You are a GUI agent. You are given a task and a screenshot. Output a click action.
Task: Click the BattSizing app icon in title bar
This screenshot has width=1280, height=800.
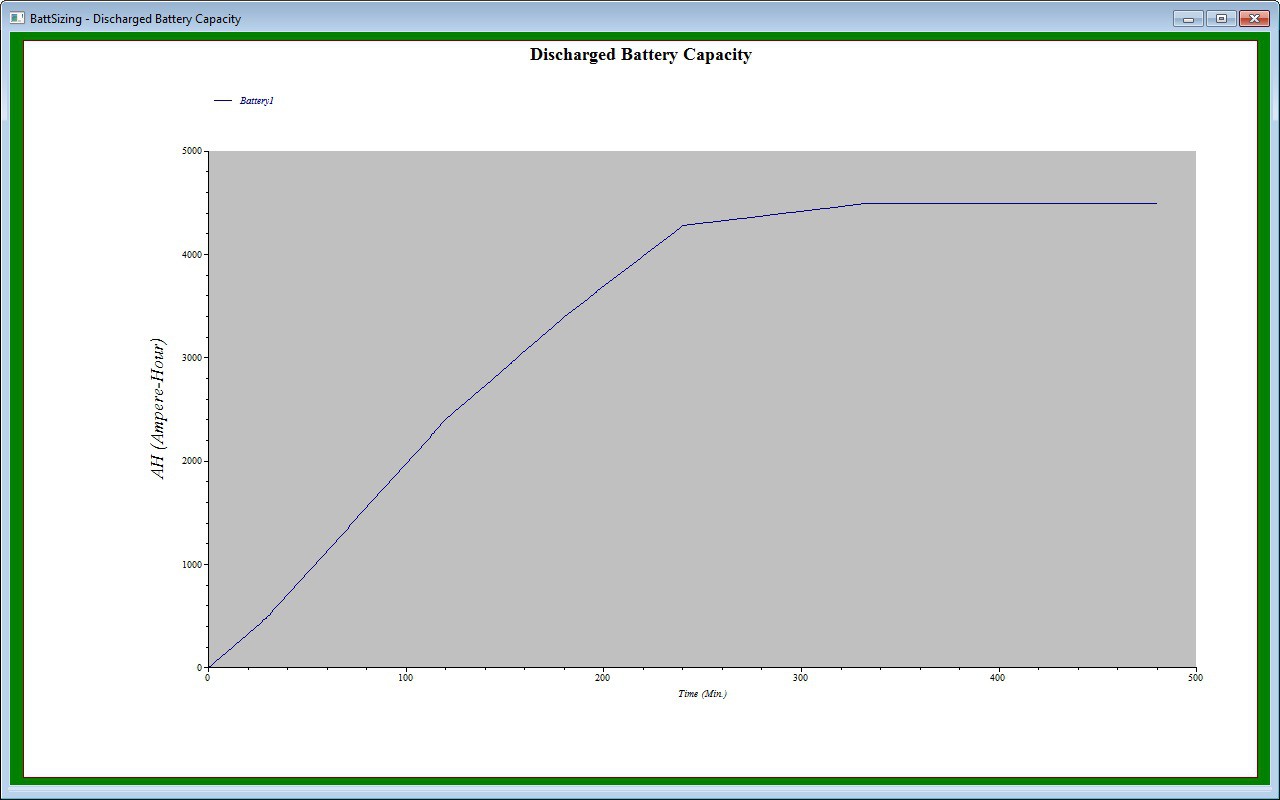point(17,18)
